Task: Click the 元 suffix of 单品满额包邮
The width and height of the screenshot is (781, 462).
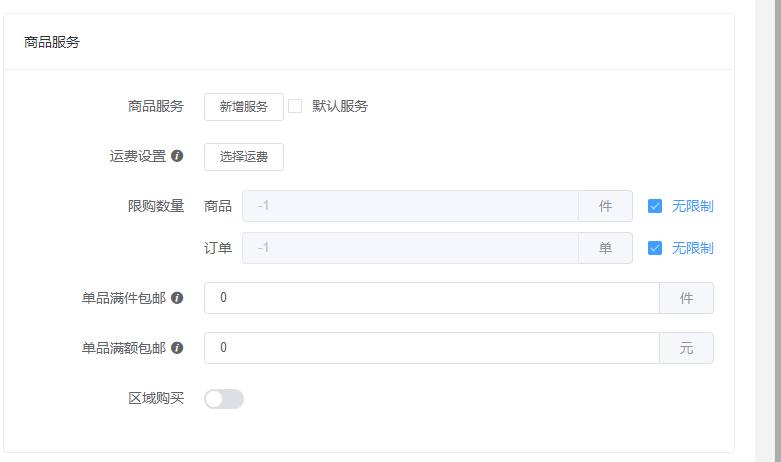Action: [686, 348]
